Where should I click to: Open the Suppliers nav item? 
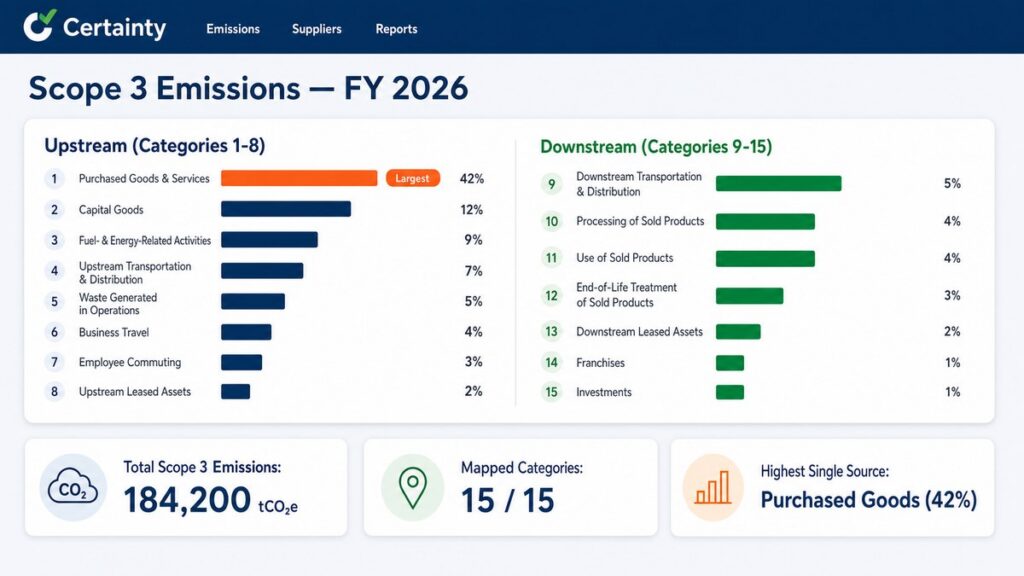point(317,29)
